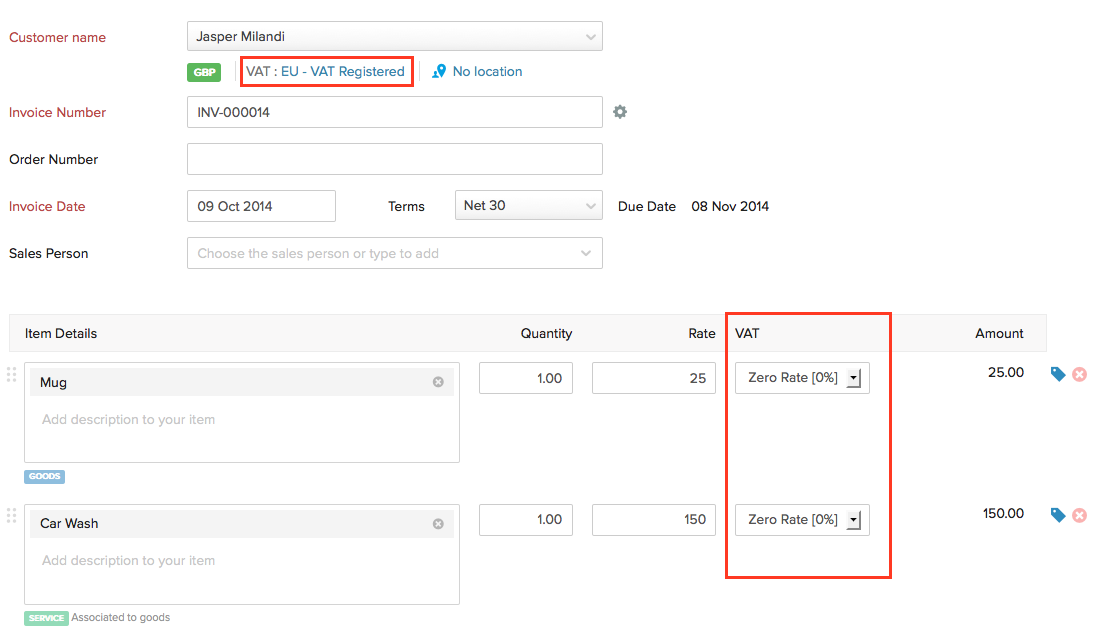Open the Sales Person dropdown
The width and height of the screenshot is (1105, 641).
click(394, 253)
